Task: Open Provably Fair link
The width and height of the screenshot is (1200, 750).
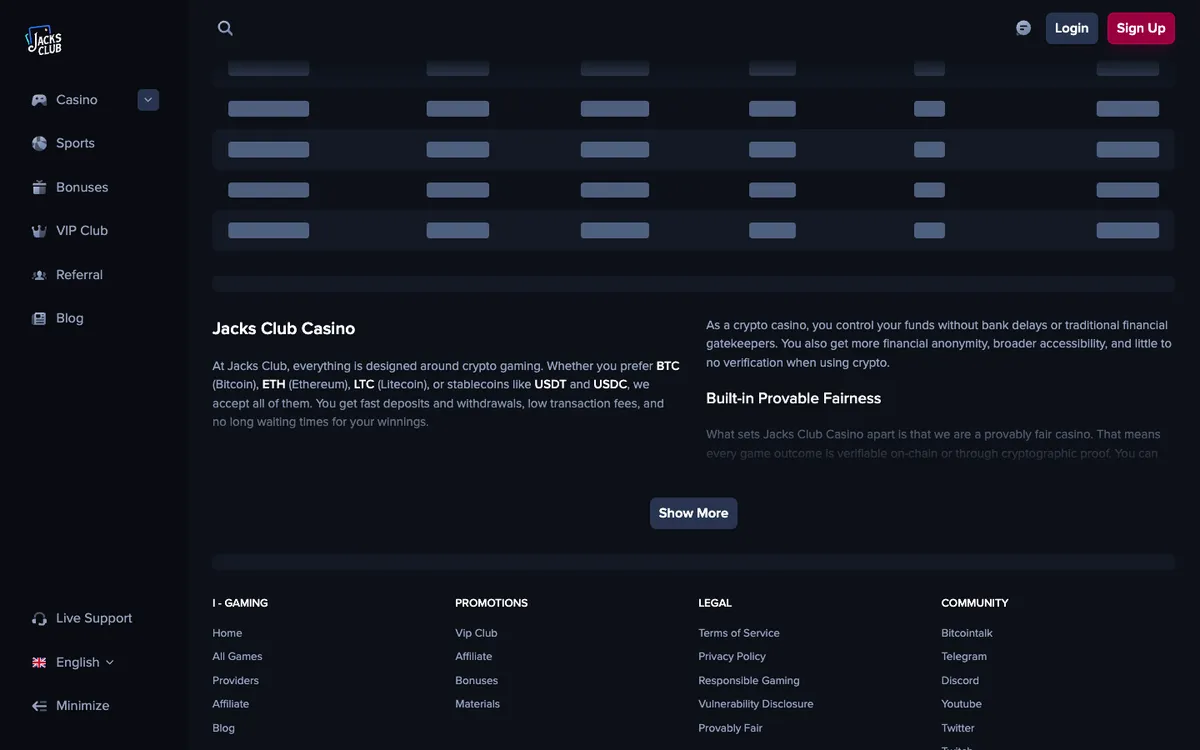Action: click(730, 728)
